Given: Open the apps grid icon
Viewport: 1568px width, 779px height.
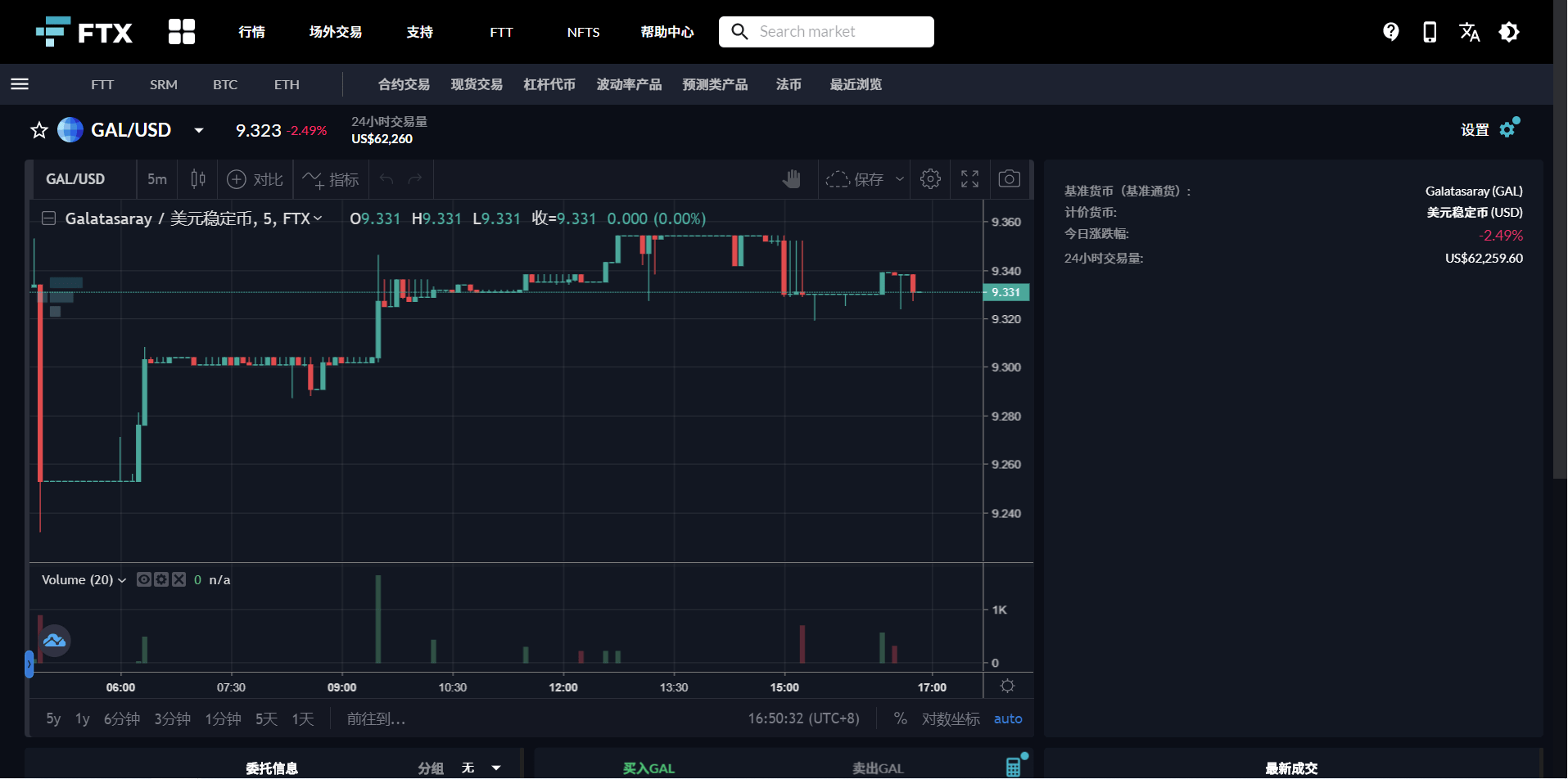Looking at the screenshot, I should pos(182,32).
